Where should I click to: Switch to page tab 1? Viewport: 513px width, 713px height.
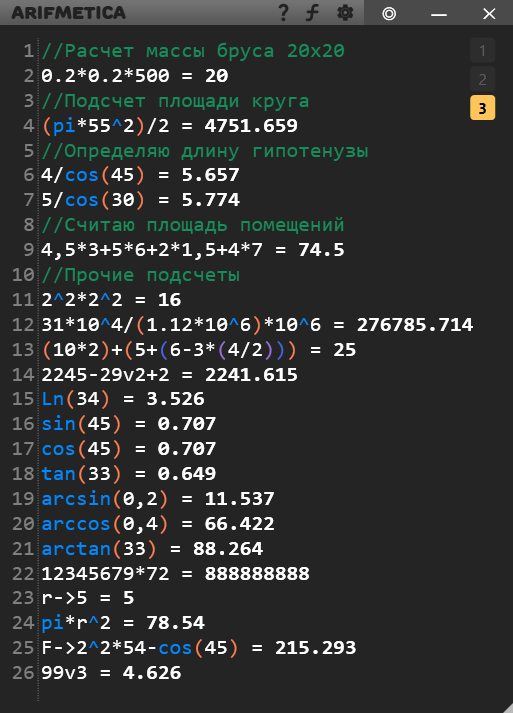483,50
